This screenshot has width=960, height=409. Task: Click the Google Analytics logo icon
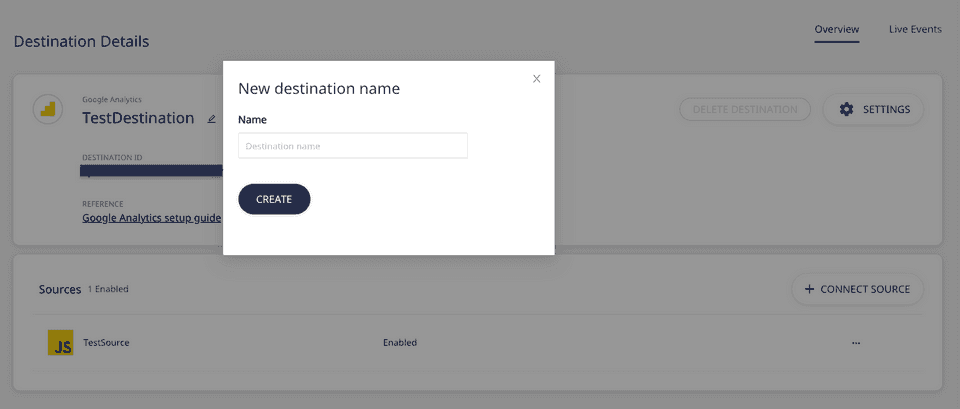coord(47,109)
